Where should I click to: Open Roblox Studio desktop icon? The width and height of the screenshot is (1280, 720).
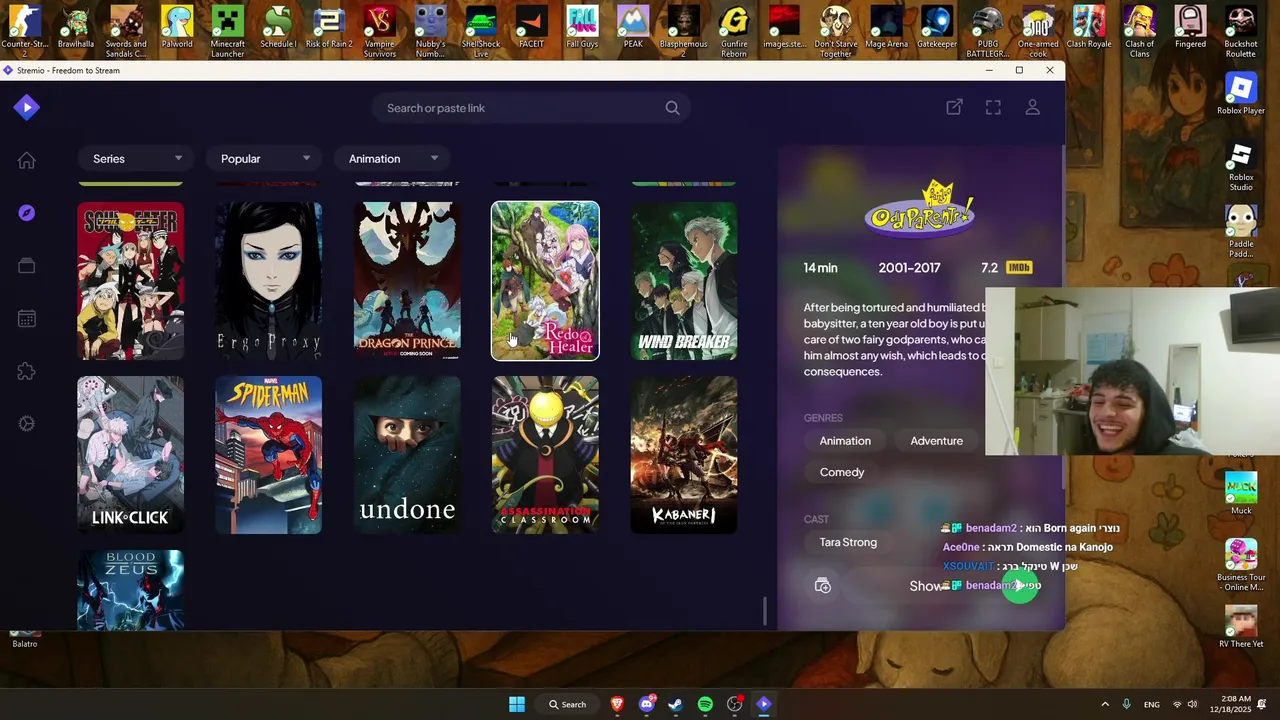tap(1241, 167)
